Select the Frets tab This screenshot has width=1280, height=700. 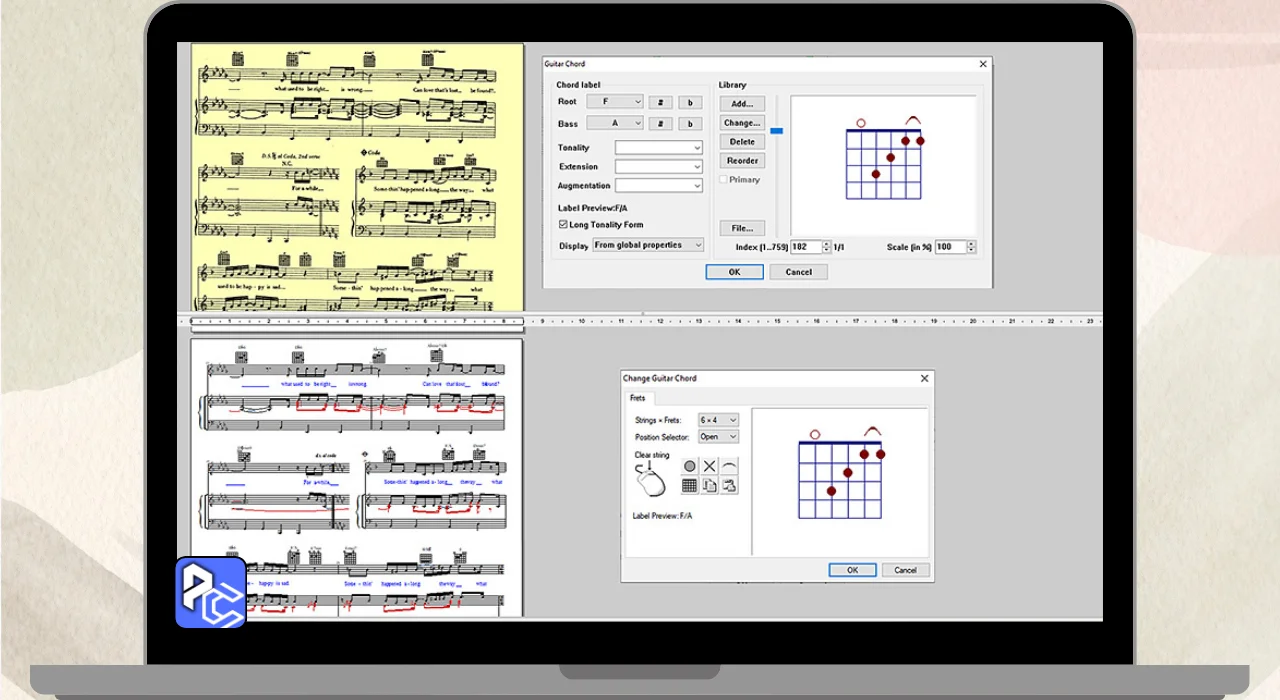tap(637, 398)
